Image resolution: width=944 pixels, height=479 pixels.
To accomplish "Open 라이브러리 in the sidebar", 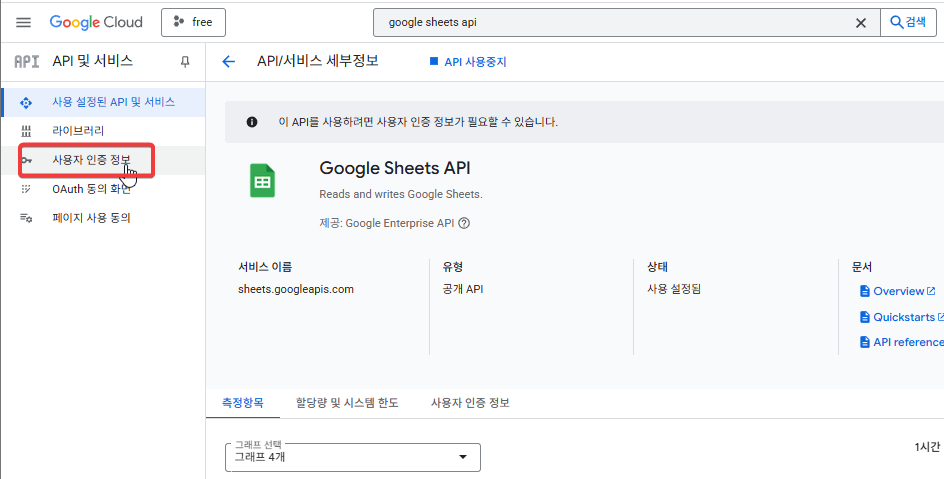I will pos(103,131).
